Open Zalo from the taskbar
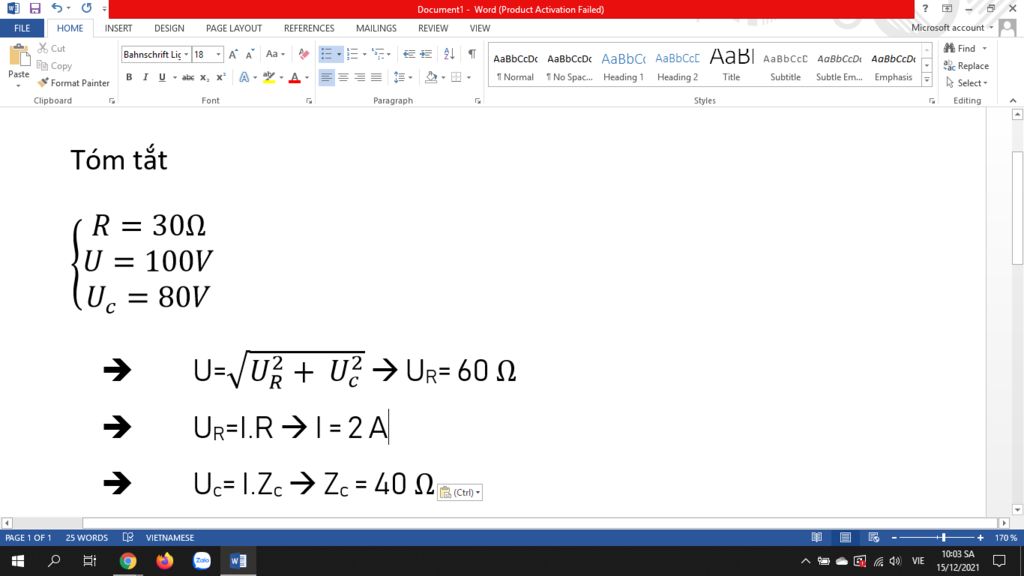 [x=202, y=561]
